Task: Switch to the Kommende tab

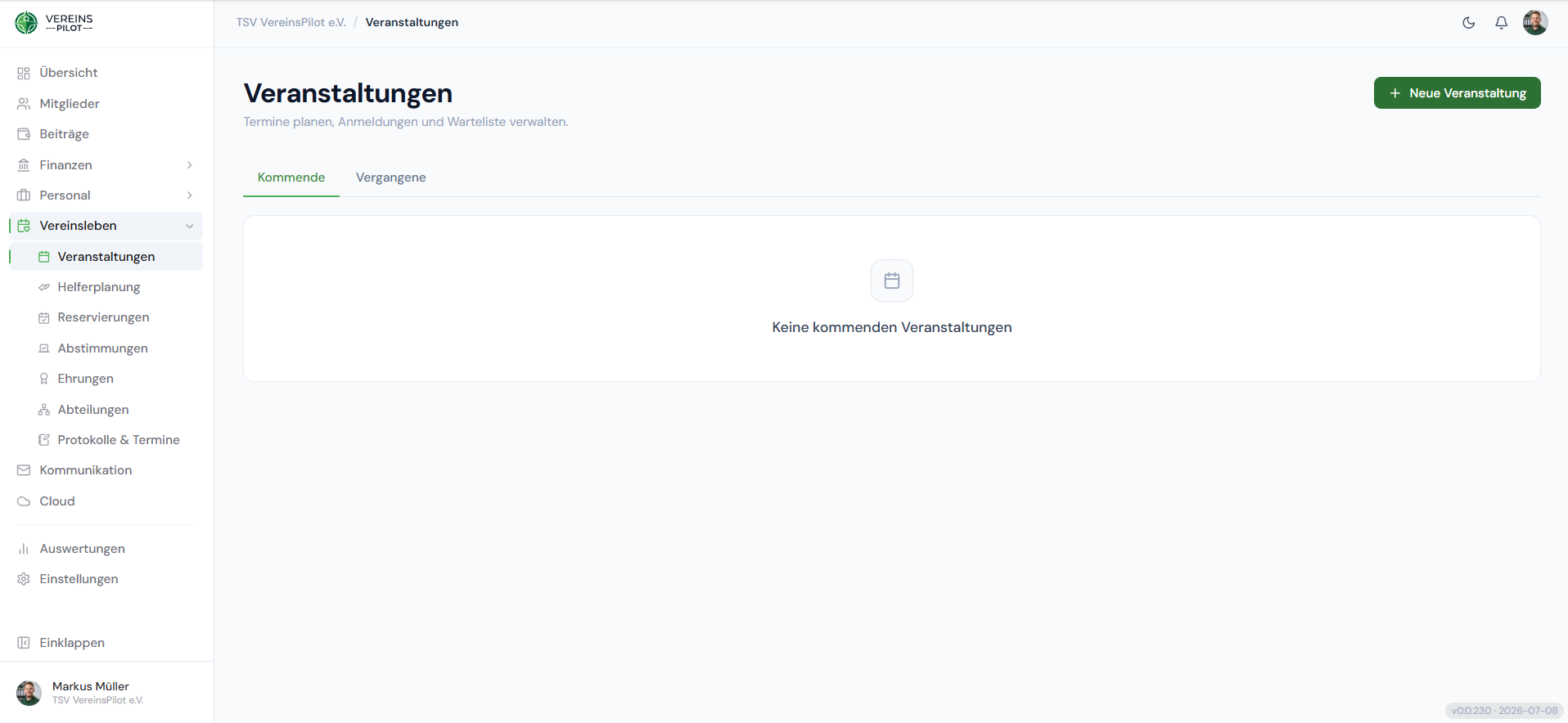Action: pos(291,177)
